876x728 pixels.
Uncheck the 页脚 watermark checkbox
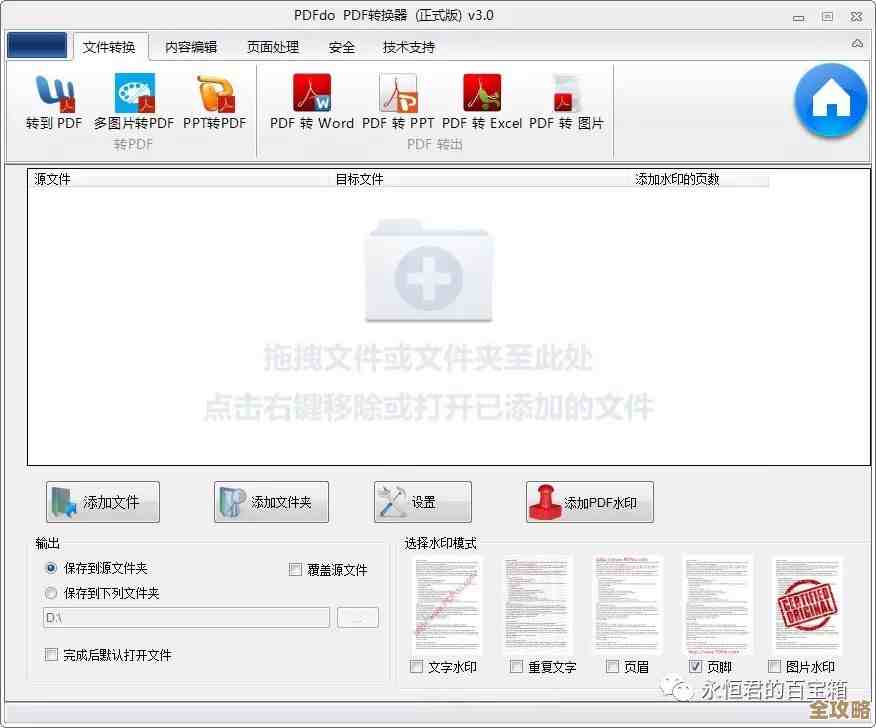pyautogui.click(x=693, y=666)
